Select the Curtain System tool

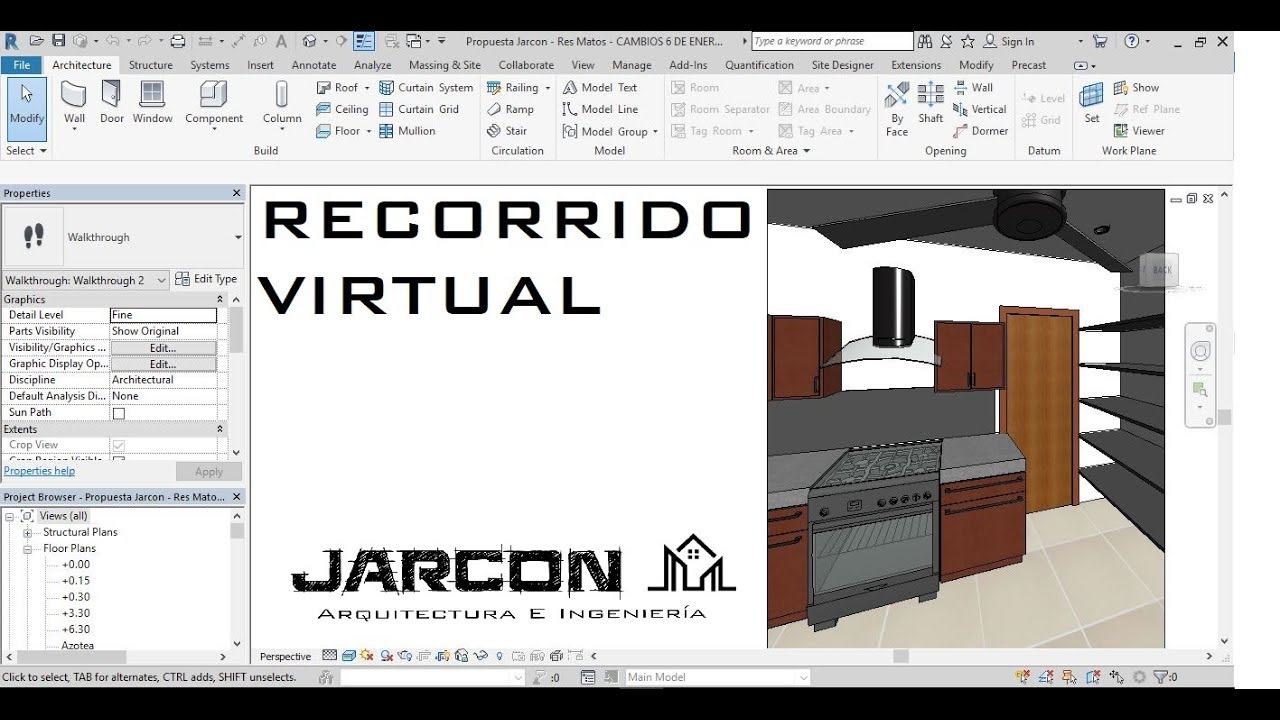426,87
